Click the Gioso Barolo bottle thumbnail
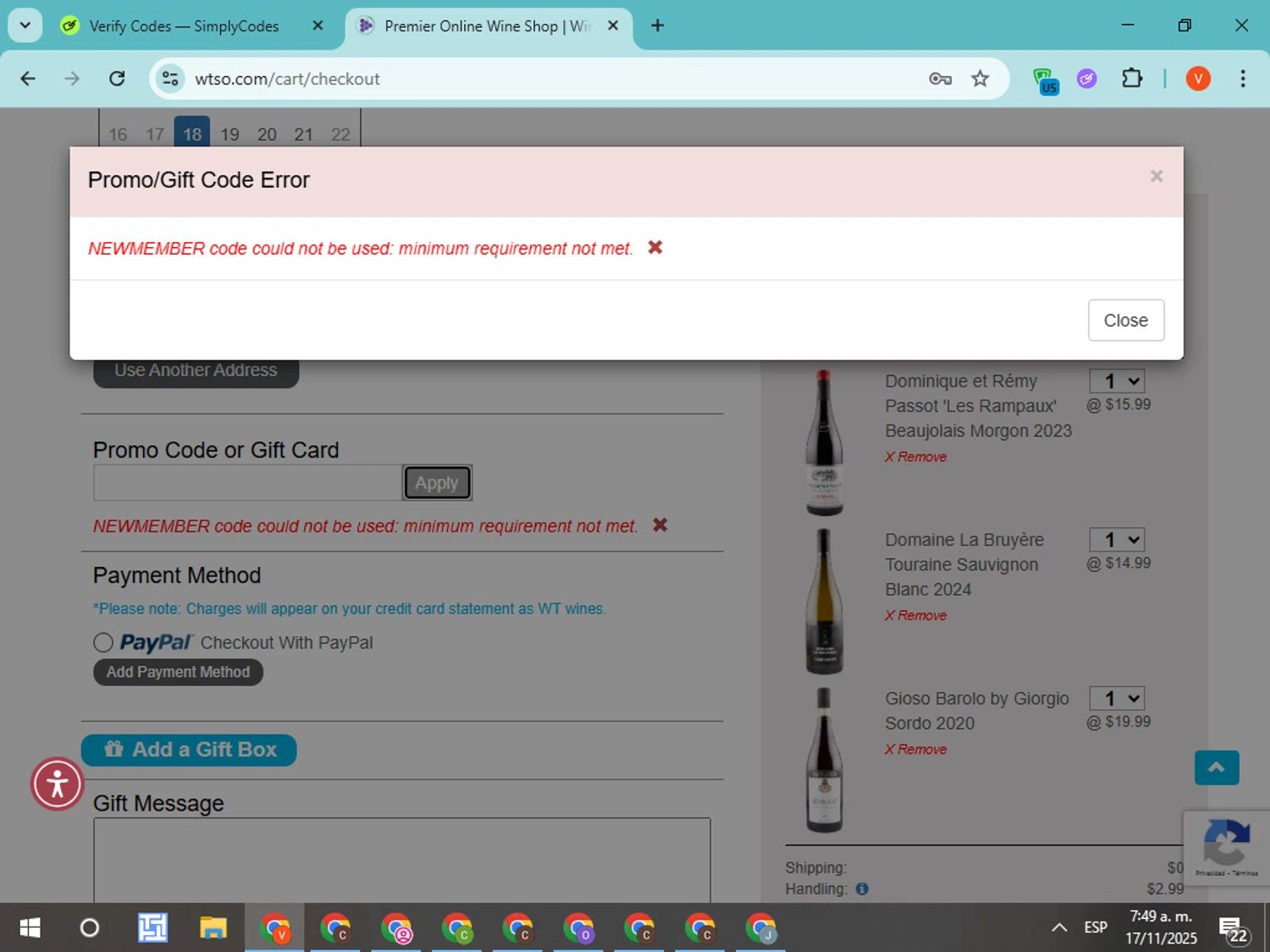This screenshot has height=952, width=1270. [x=824, y=760]
